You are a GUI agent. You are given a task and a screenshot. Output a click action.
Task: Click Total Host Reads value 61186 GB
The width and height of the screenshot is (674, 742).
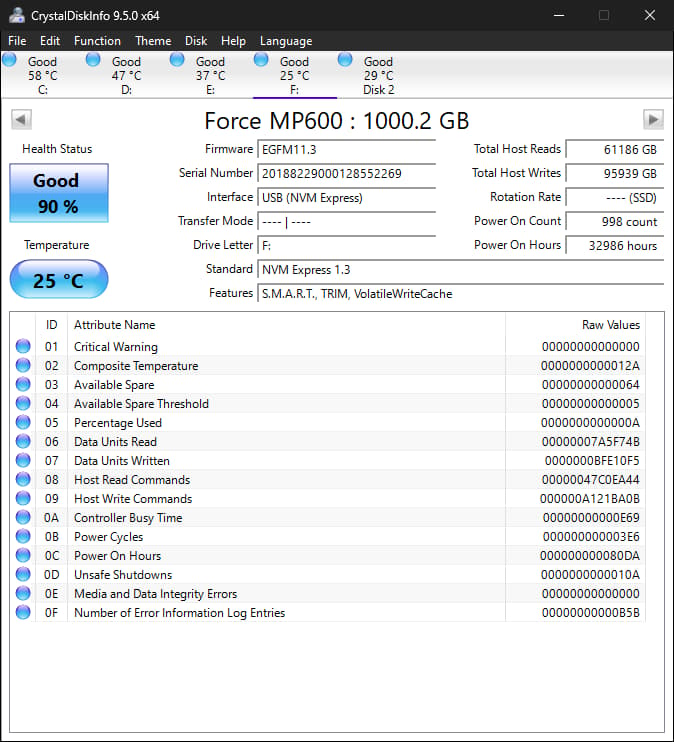click(615, 150)
